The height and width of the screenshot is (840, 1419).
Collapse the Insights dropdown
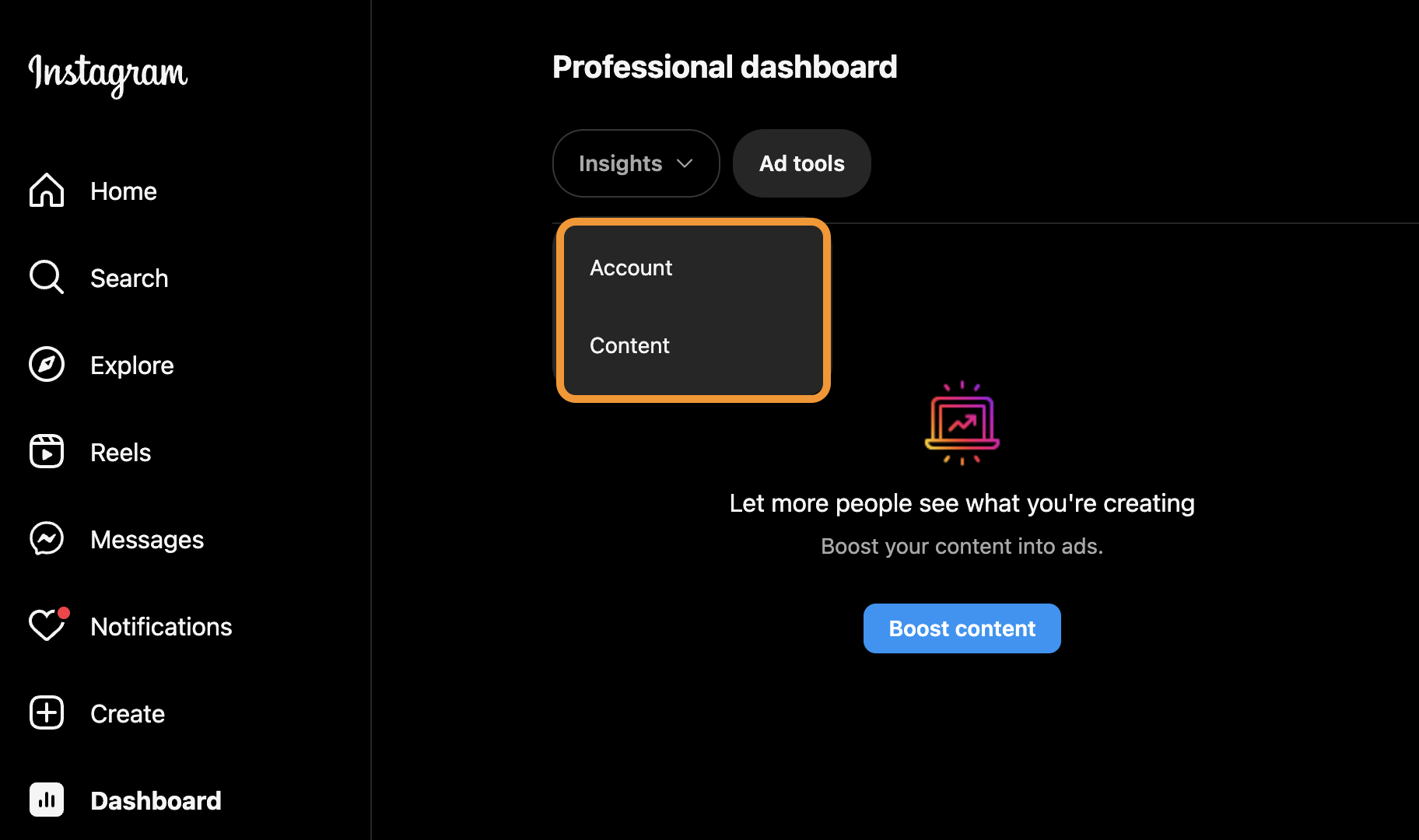point(620,163)
